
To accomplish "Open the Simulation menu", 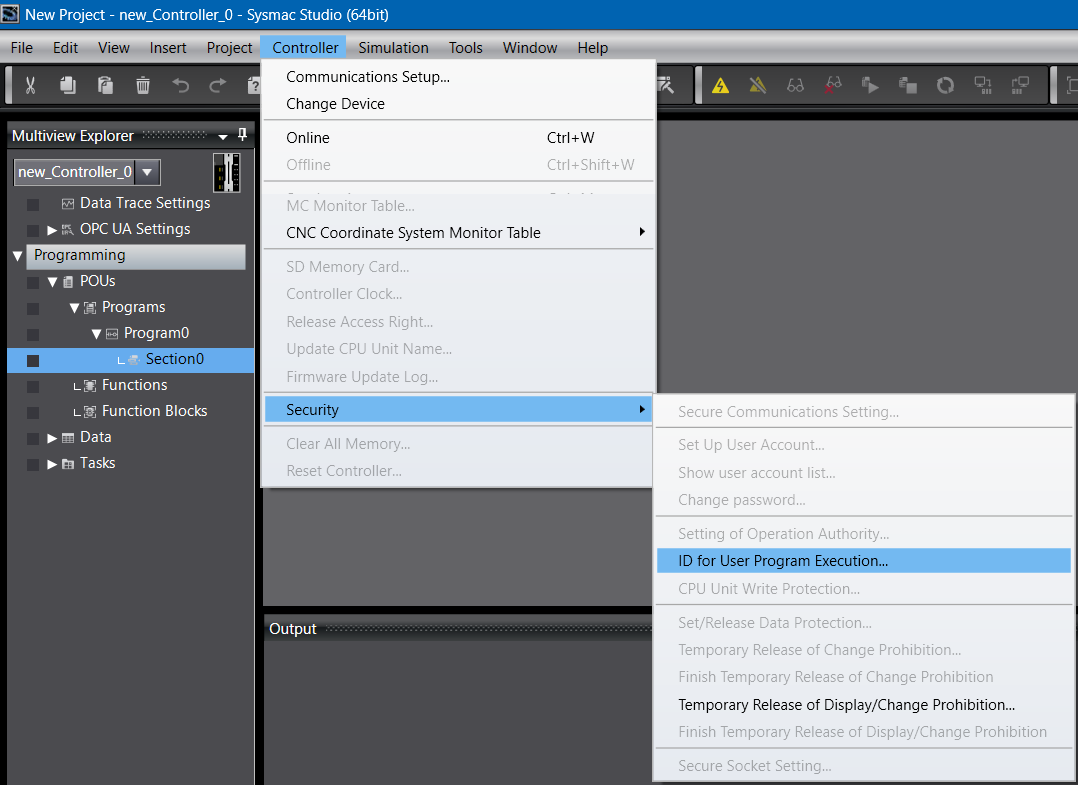I will coord(393,47).
